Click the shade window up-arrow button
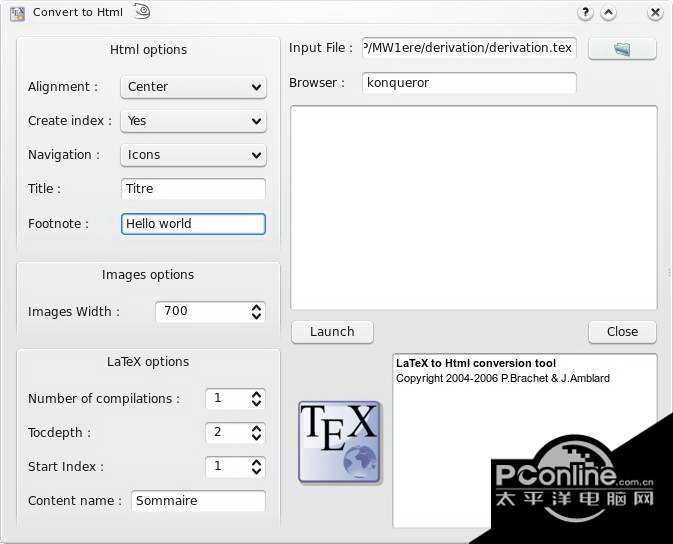The width and height of the screenshot is (673, 544). point(608,13)
